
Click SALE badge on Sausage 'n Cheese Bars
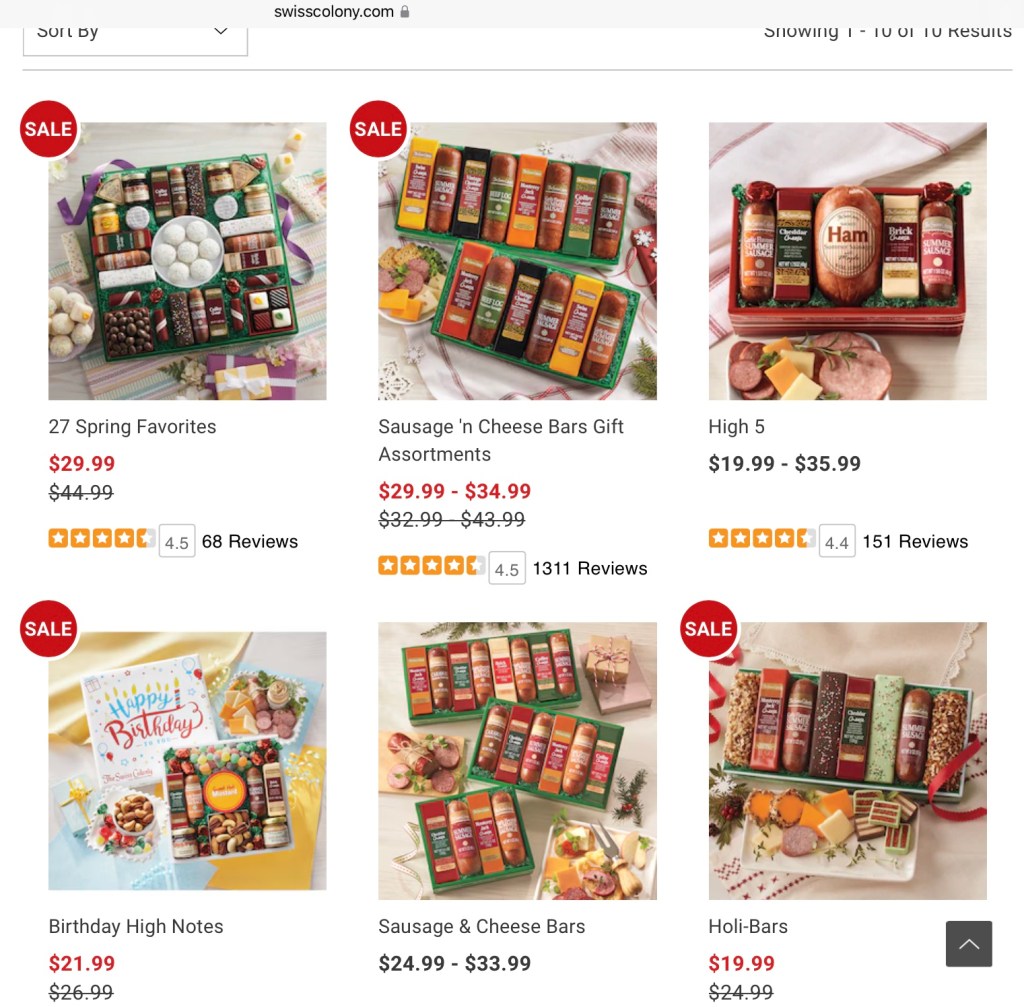tap(378, 129)
